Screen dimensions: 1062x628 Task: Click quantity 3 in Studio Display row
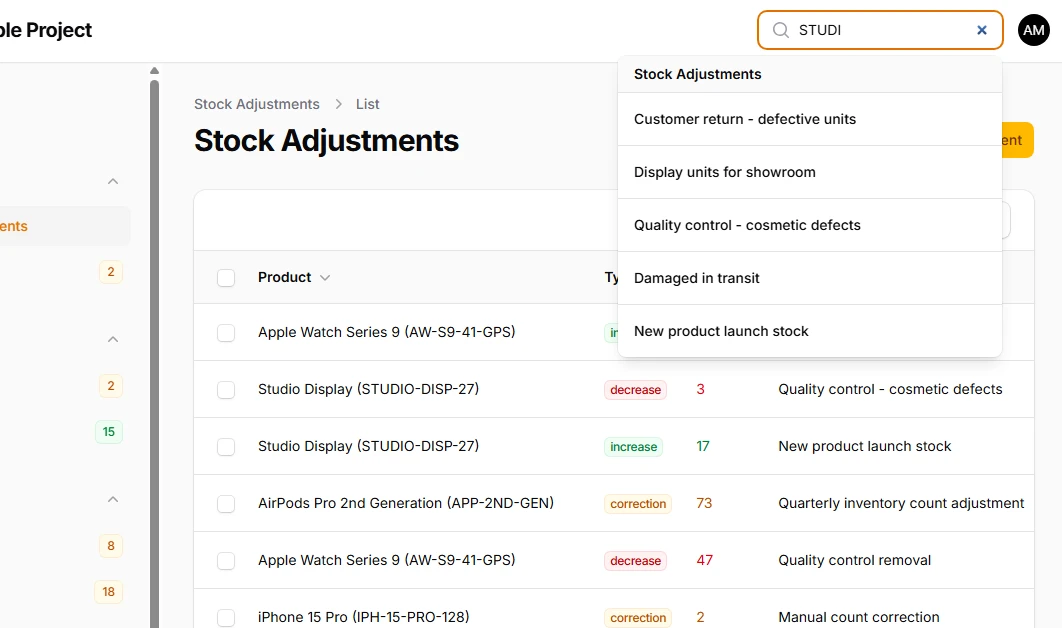(700, 390)
